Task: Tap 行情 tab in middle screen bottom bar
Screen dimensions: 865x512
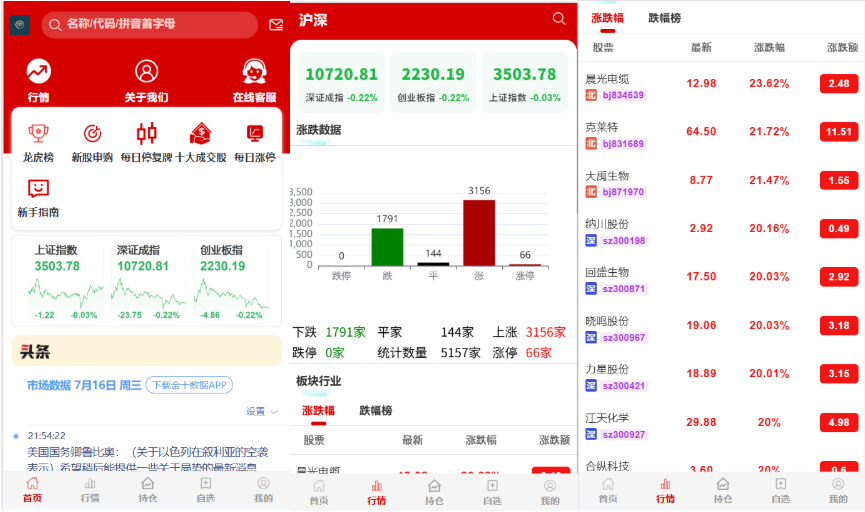Action: [x=377, y=492]
